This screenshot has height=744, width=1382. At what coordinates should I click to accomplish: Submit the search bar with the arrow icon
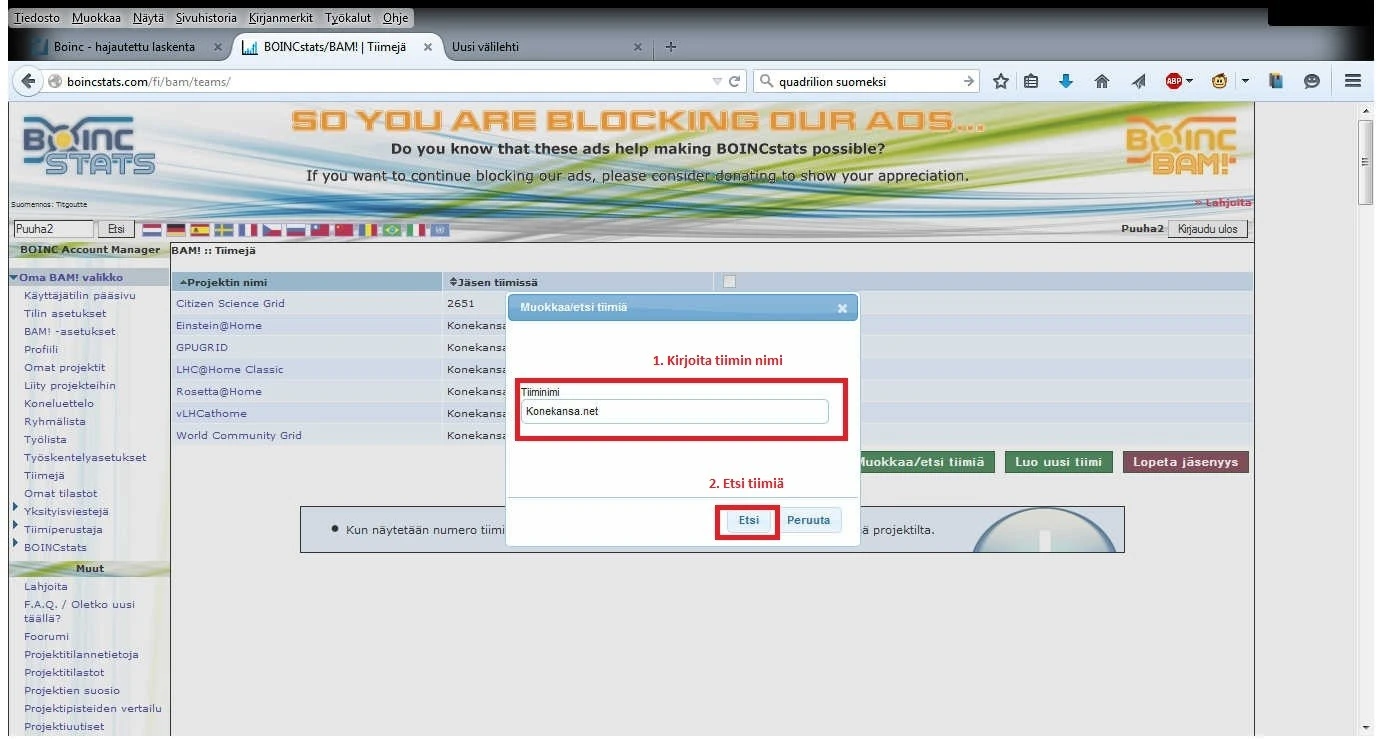(968, 82)
